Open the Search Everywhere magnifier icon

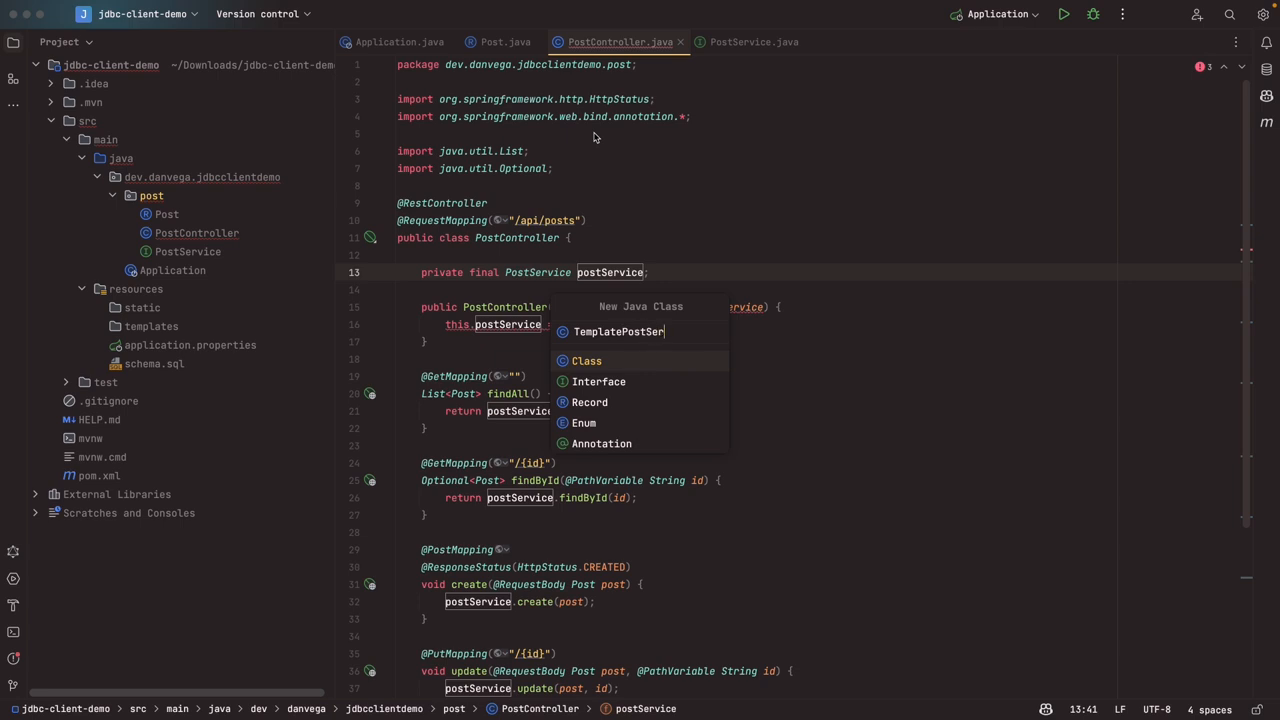tap(1230, 14)
